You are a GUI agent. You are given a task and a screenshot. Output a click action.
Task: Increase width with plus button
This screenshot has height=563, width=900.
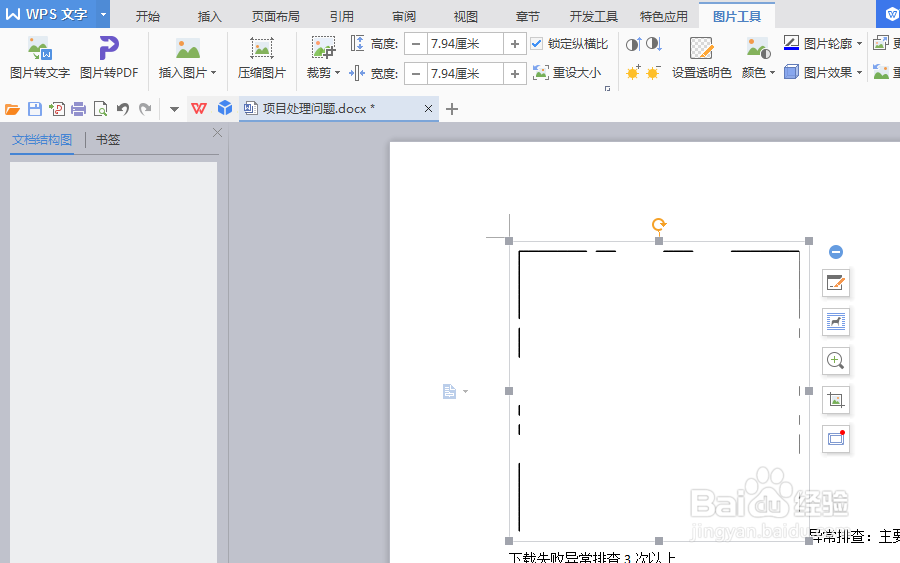[515, 73]
